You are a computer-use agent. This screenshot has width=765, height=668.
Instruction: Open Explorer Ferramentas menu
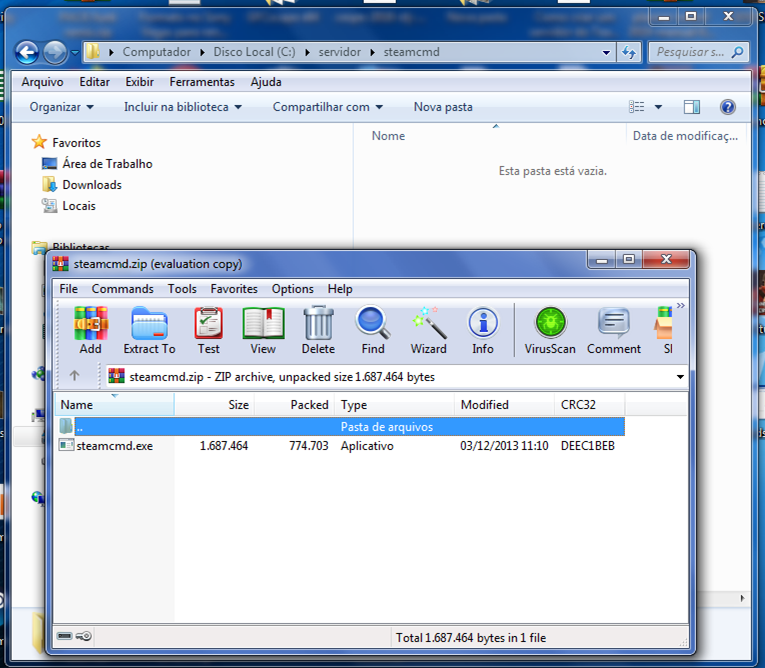[x=202, y=81]
